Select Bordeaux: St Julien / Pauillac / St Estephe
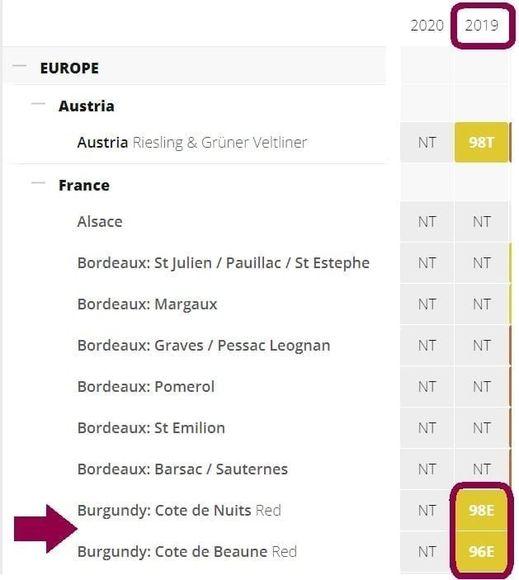 (223, 263)
